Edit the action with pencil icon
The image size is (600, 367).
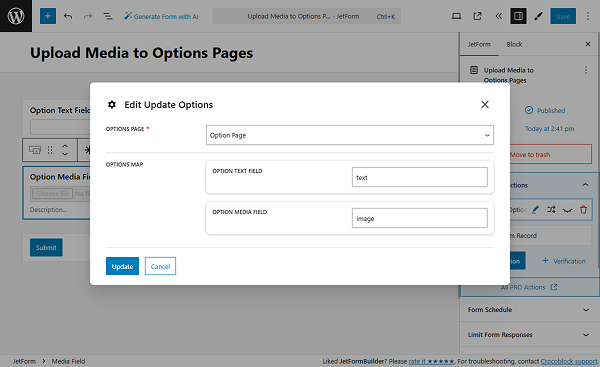pyautogui.click(x=535, y=209)
